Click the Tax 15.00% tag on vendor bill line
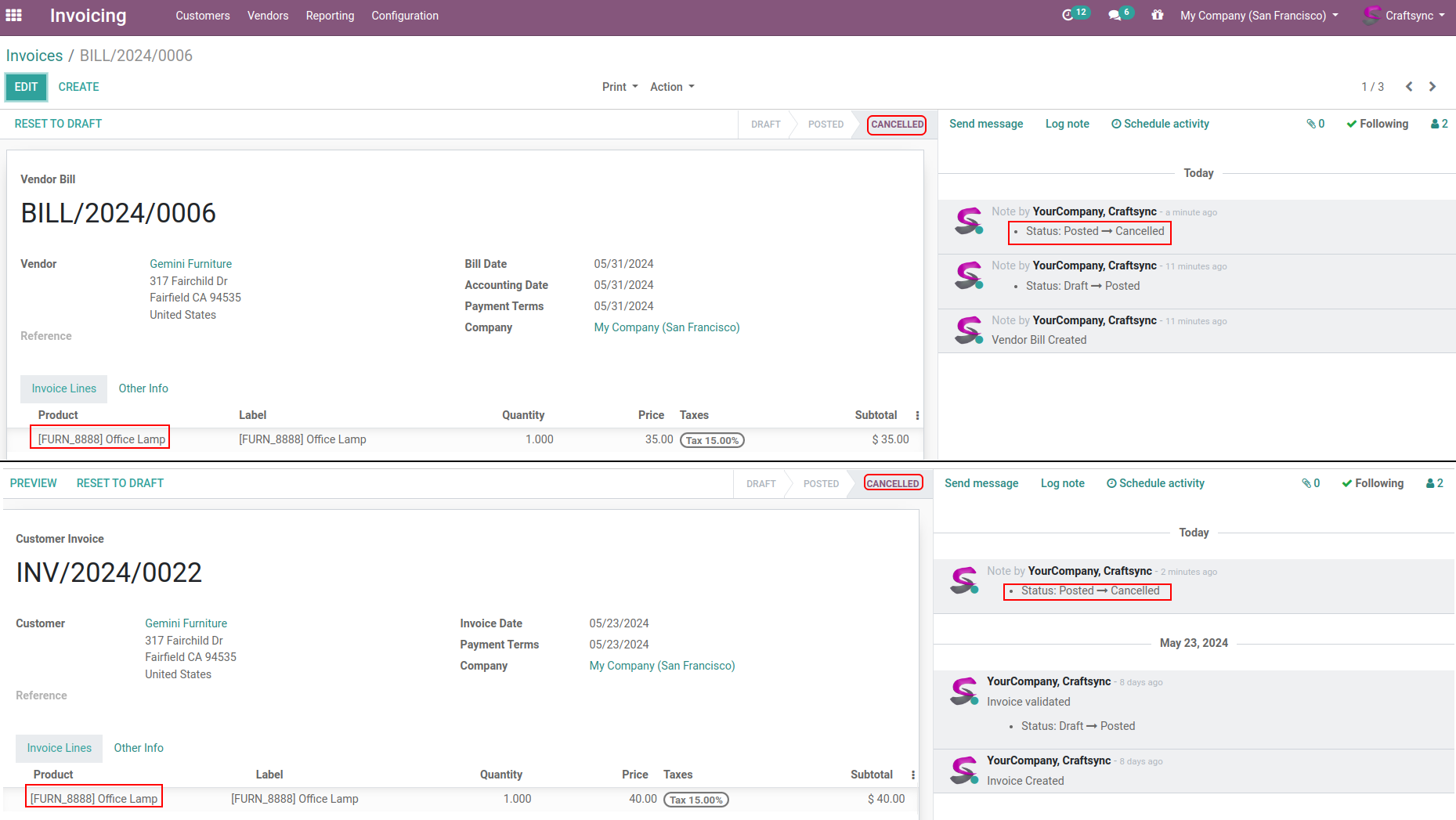The image size is (1456, 820). [712, 440]
